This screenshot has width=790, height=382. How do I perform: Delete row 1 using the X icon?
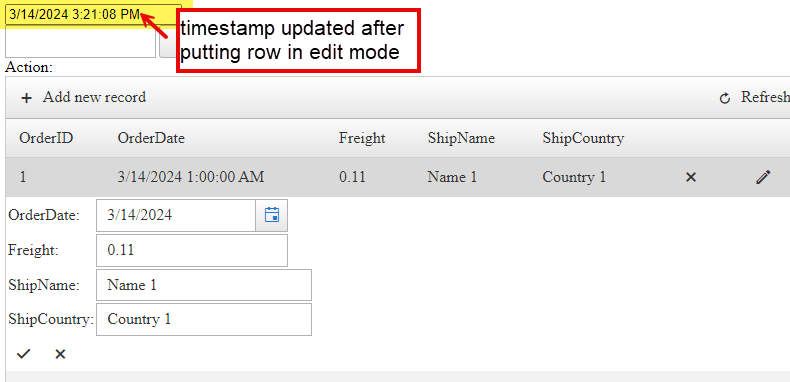(x=691, y=177)
